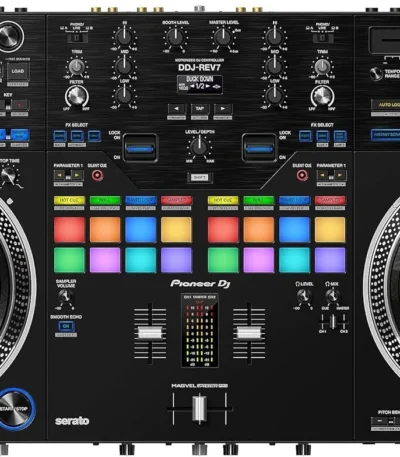This screenshot has width=400, height=457.
Task: Click the last right FX Select button
Action: point(340,136)
